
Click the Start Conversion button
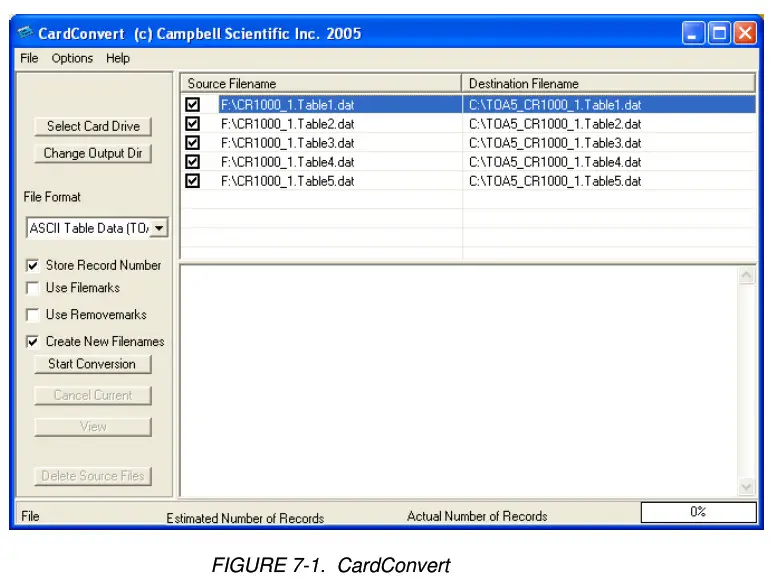pyautogui.click(x=92, y=364)
